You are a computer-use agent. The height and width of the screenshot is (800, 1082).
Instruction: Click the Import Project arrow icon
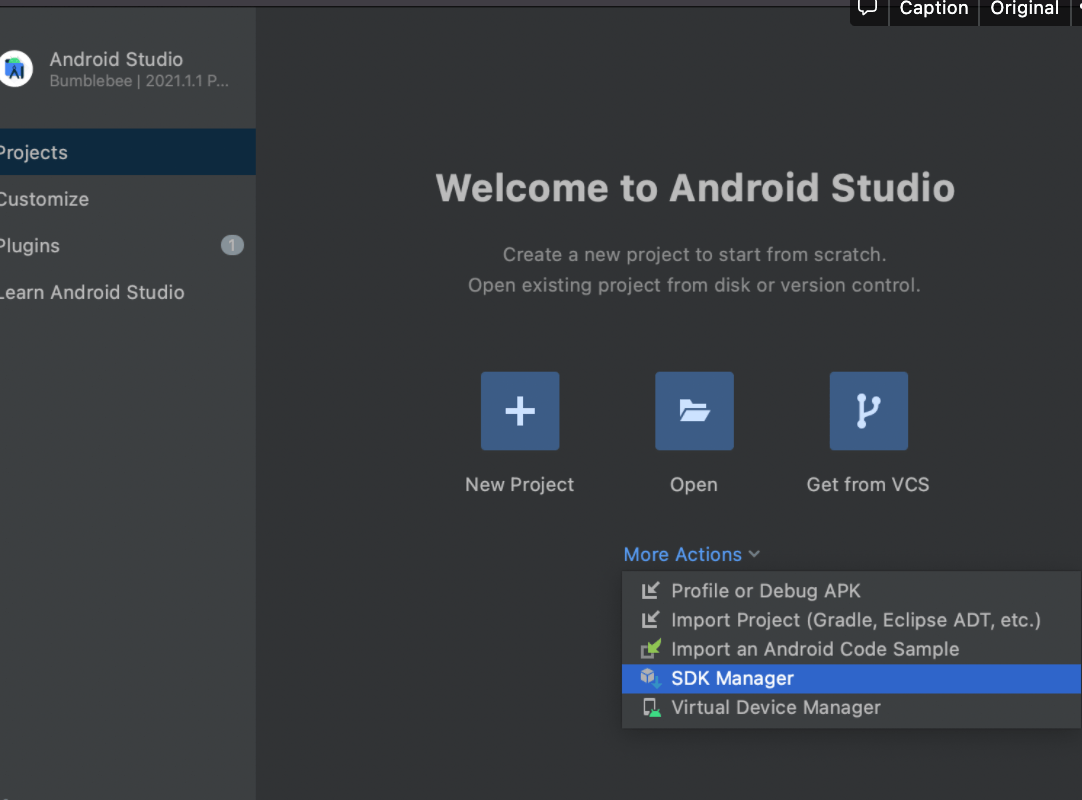[650, 620]
